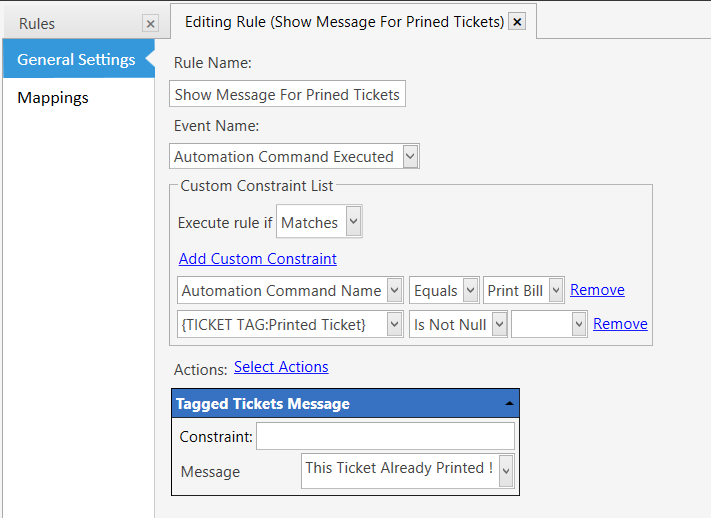Click the Add Custom Constraint link

click(257, 258)
